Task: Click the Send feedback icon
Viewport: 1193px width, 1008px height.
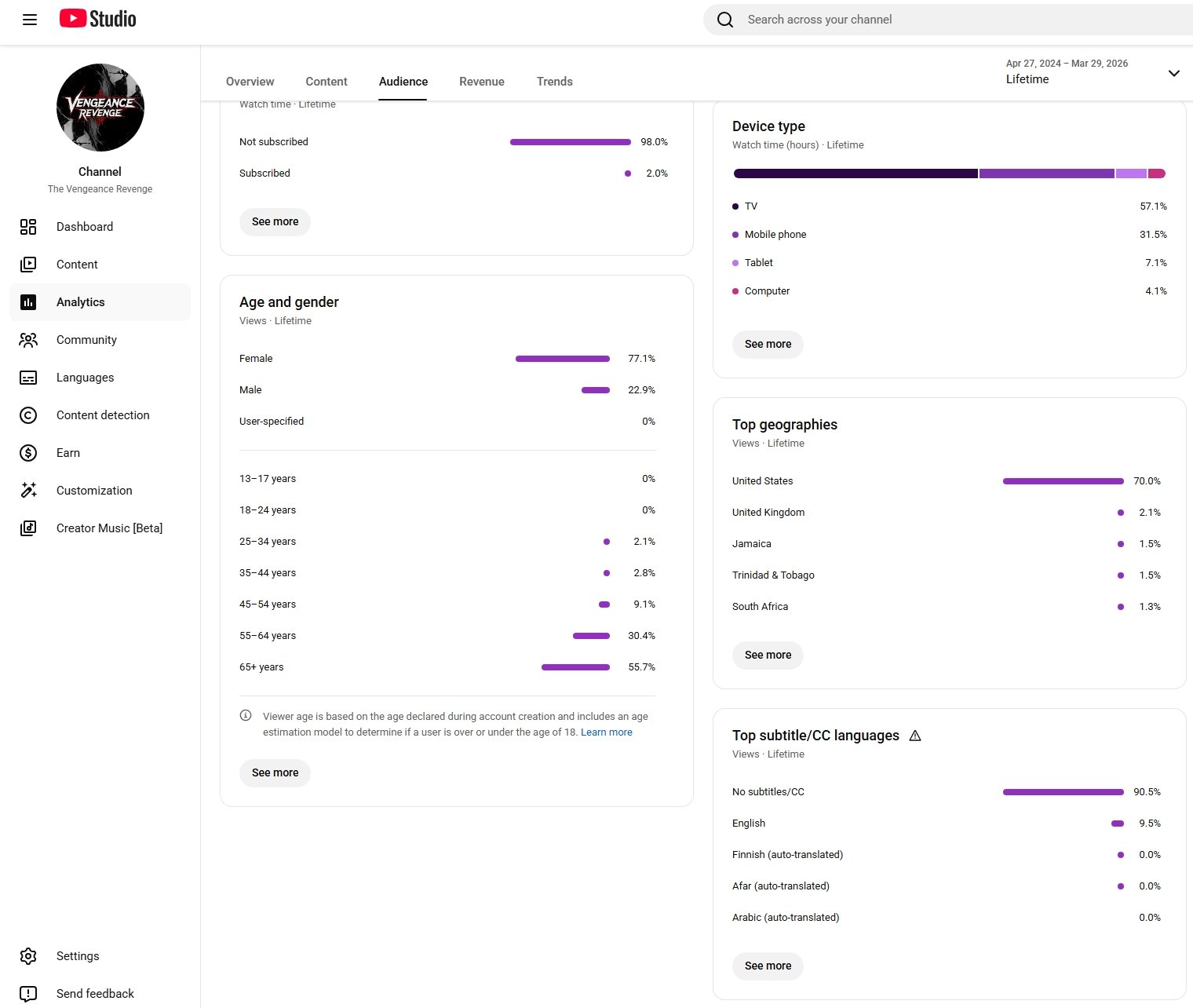Action: [28, 994]
